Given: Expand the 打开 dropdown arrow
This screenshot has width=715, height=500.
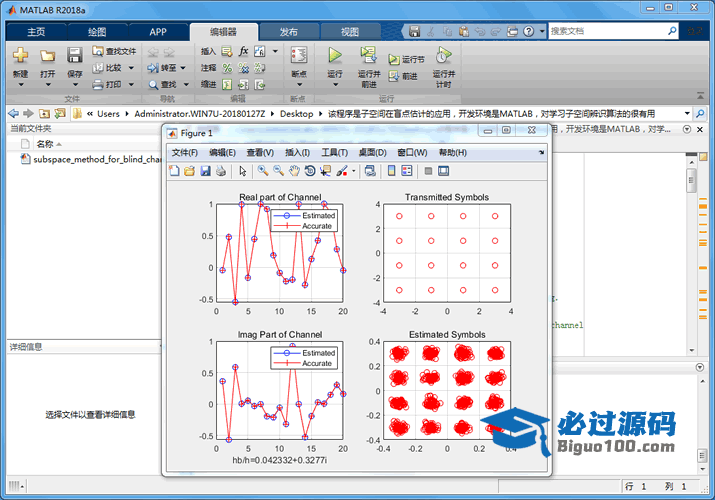Looking at the screenshot, I should [x=47, y=85].
